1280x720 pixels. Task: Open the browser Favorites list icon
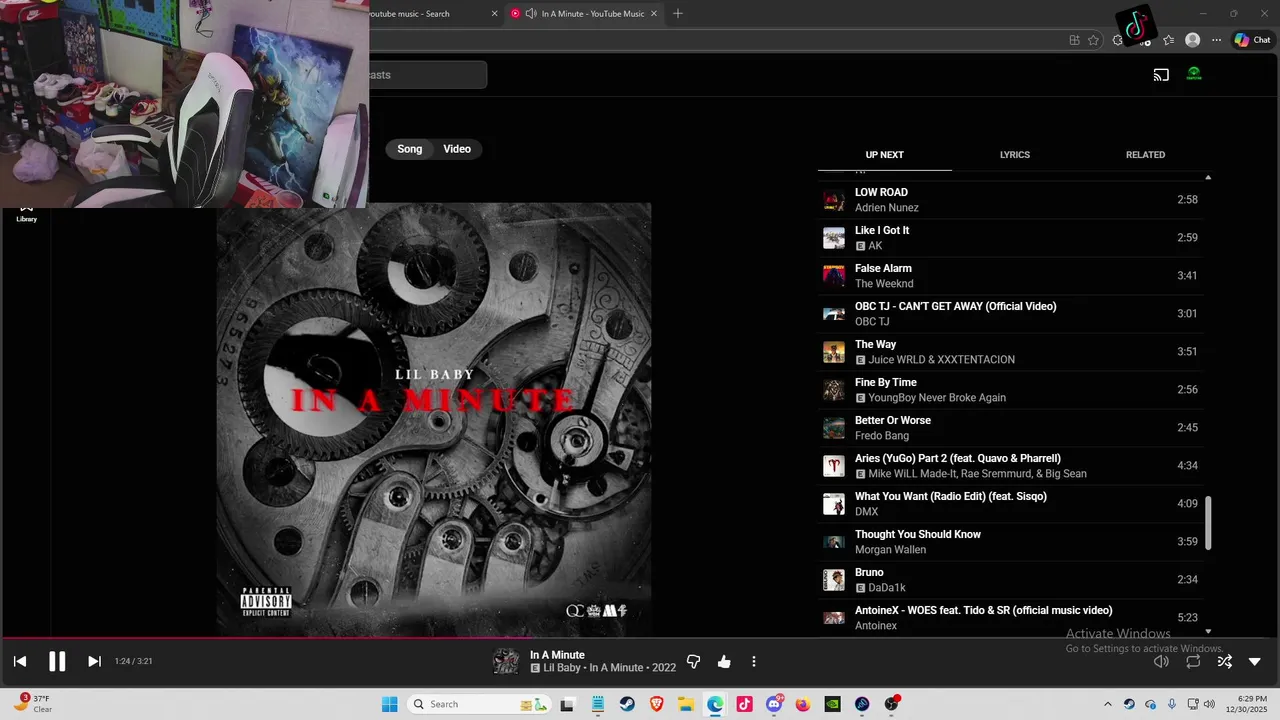pos(1168,40)
